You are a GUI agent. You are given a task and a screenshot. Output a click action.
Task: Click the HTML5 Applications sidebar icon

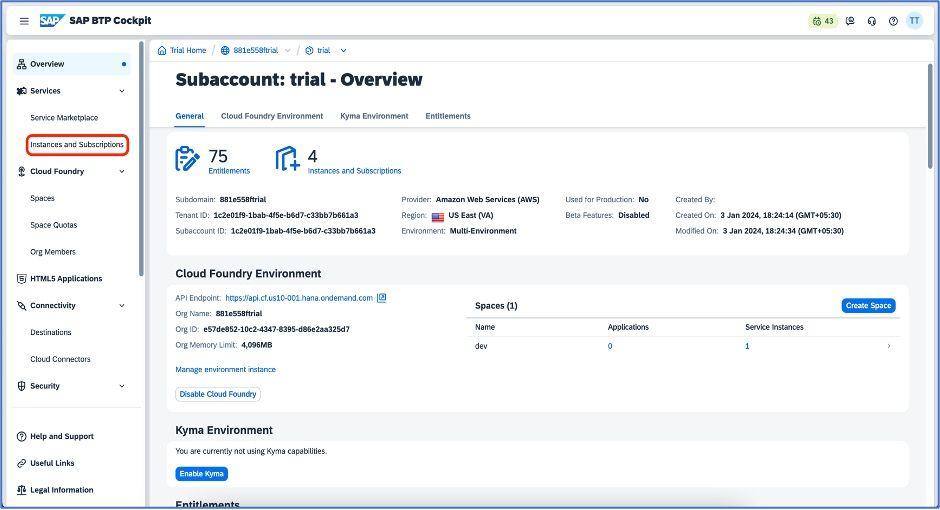[22, 279]
